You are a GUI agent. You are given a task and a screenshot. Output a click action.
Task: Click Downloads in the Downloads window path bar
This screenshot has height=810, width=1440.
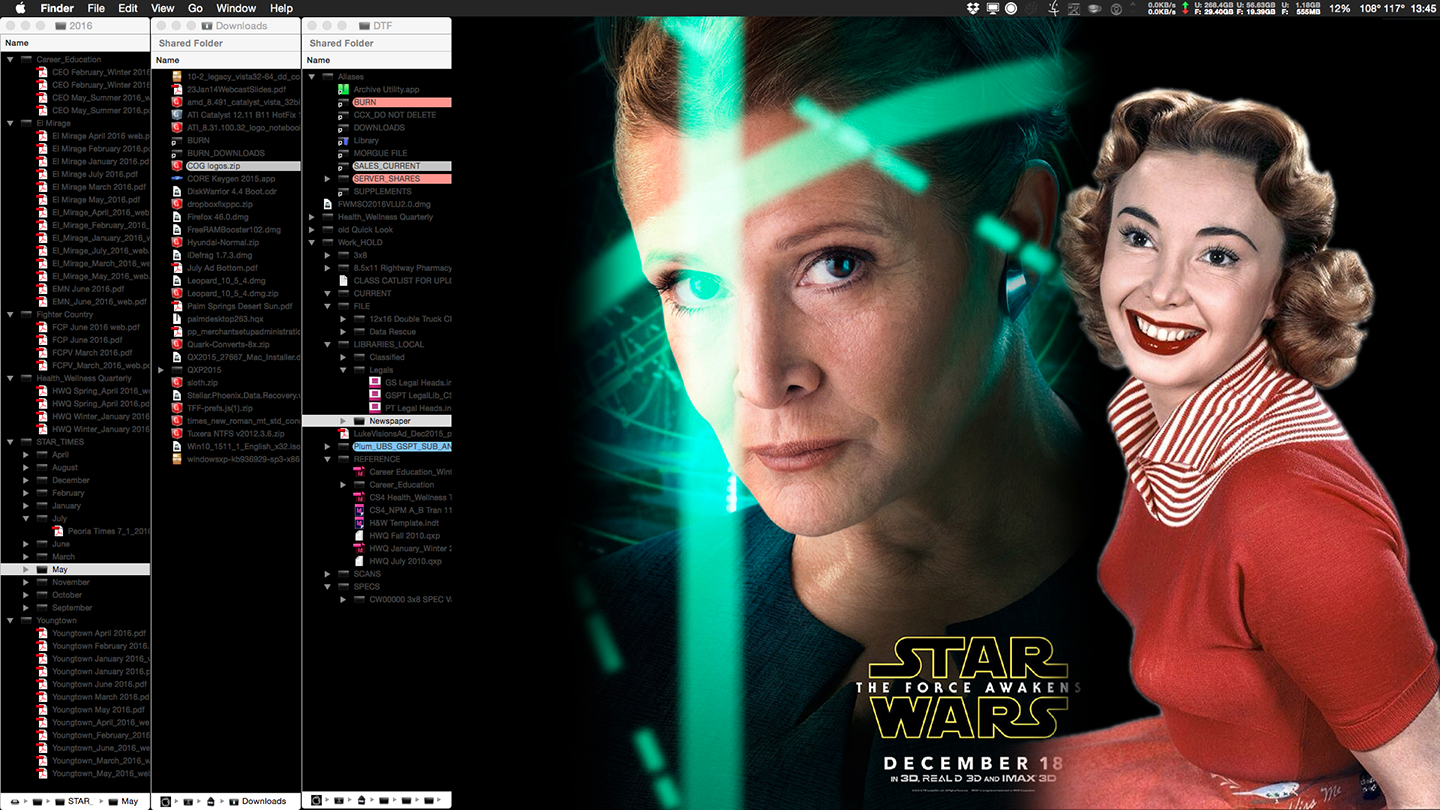(264, 801)
